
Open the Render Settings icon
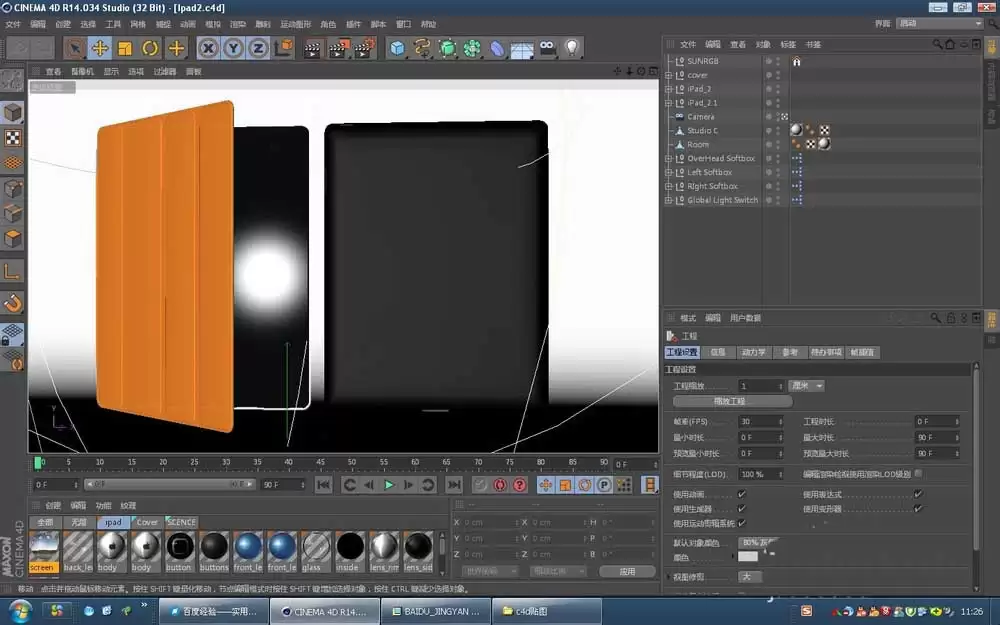362,47
